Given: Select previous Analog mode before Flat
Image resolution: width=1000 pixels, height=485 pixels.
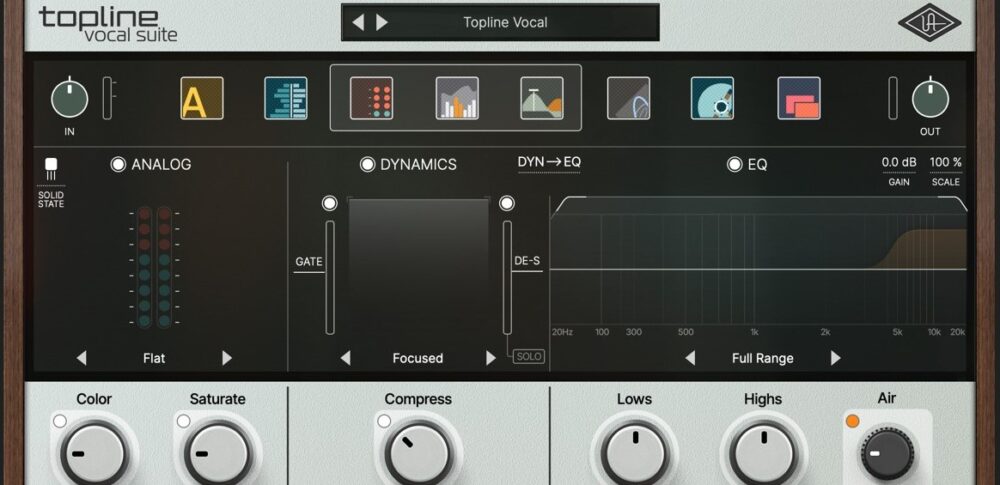Looking at the screenshot, I should tap(81, 358).
